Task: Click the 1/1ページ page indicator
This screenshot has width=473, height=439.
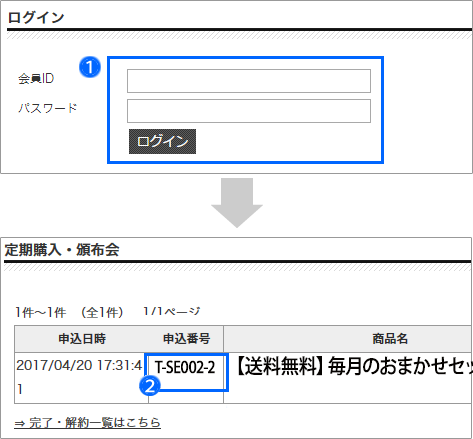Action: 171,312
